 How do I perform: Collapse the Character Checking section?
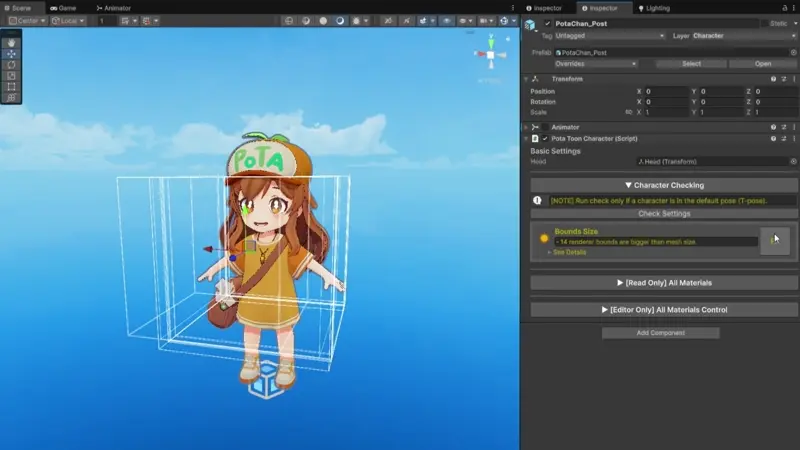[664, 185]
